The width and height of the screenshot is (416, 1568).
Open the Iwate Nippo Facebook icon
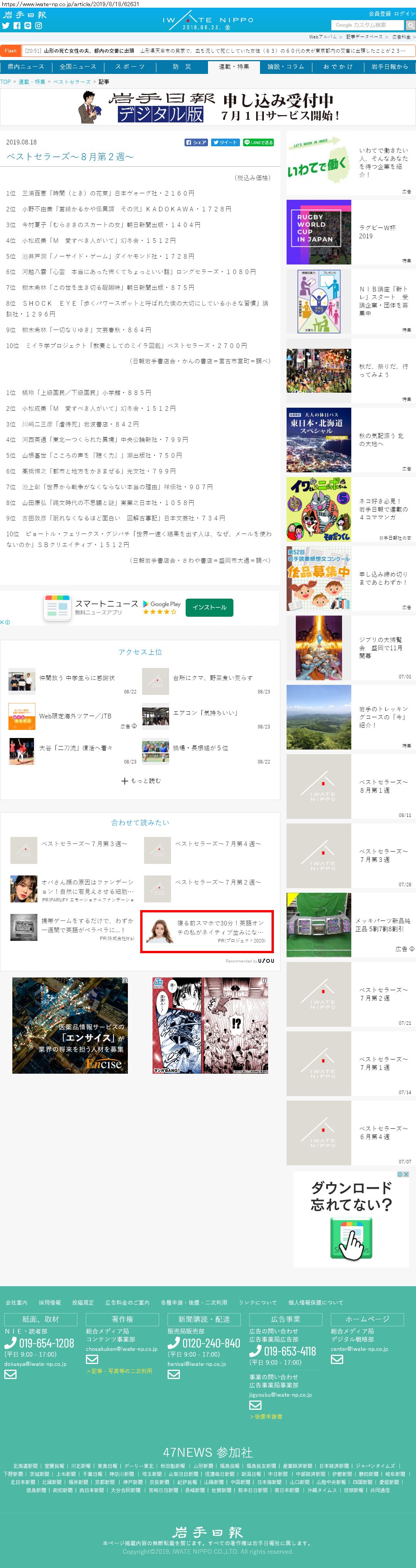(17, 25)
